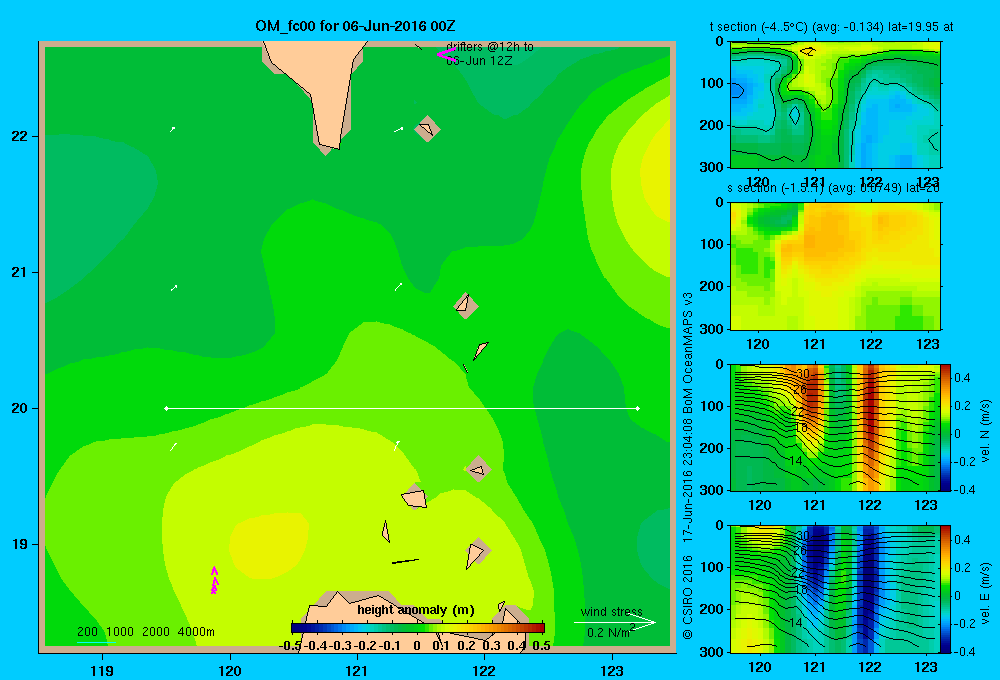The width and height of the screenshot is (1000, 680).
Task: Click the island near 121.9°E 18.9°N
Action: 476,554
